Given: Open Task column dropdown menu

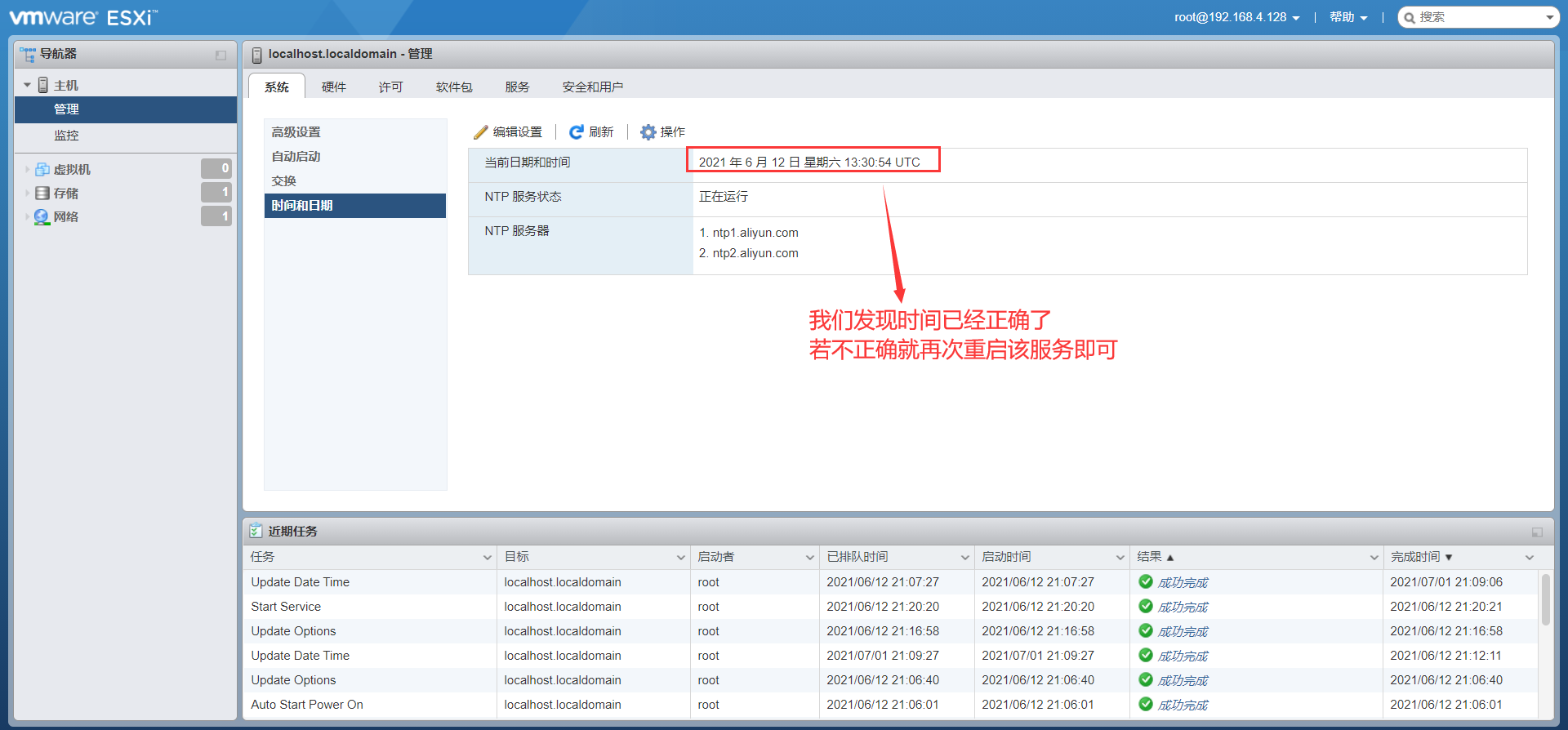Looking at the screenshot, I should point(488,557).
